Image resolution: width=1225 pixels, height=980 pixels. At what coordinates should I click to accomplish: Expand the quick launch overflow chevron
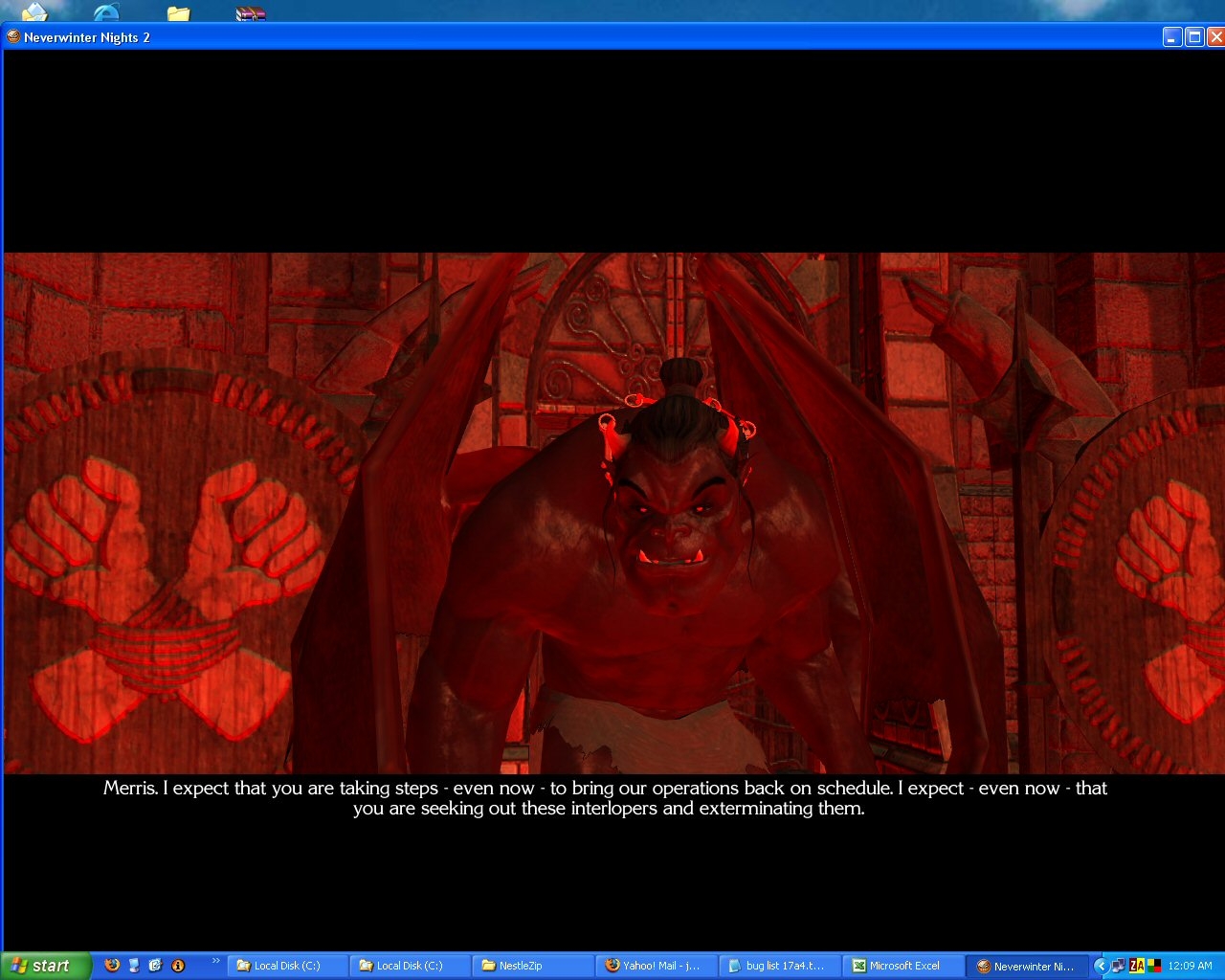coord(215,961)
